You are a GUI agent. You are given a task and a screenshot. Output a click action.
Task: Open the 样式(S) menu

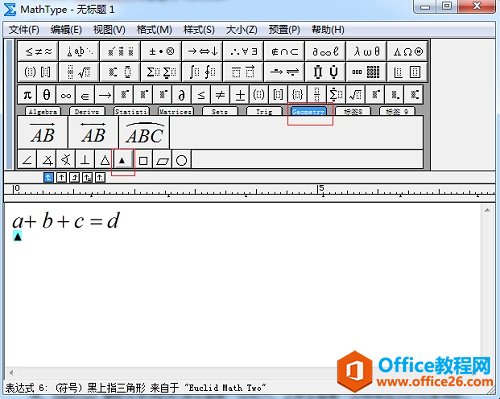point(199,30)
